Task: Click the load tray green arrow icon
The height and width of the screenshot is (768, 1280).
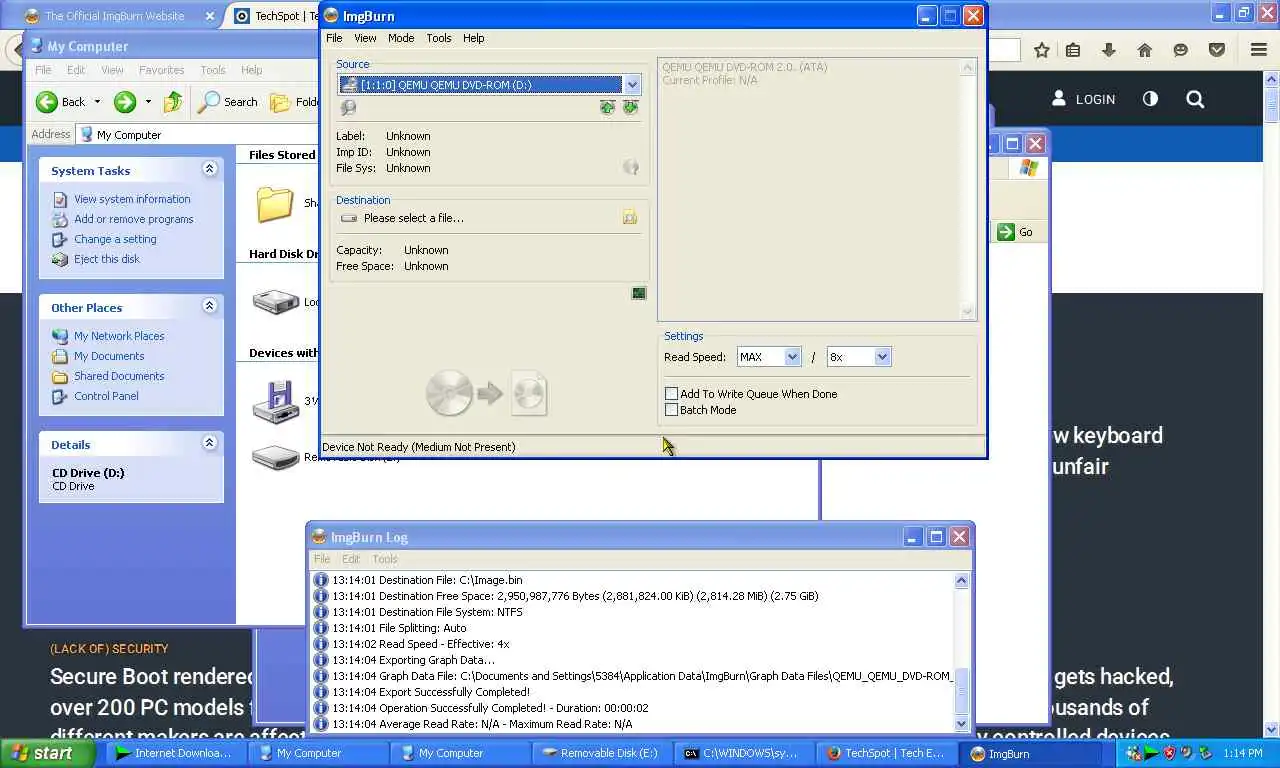Action: pyautogui.click(x=607, y=107)
